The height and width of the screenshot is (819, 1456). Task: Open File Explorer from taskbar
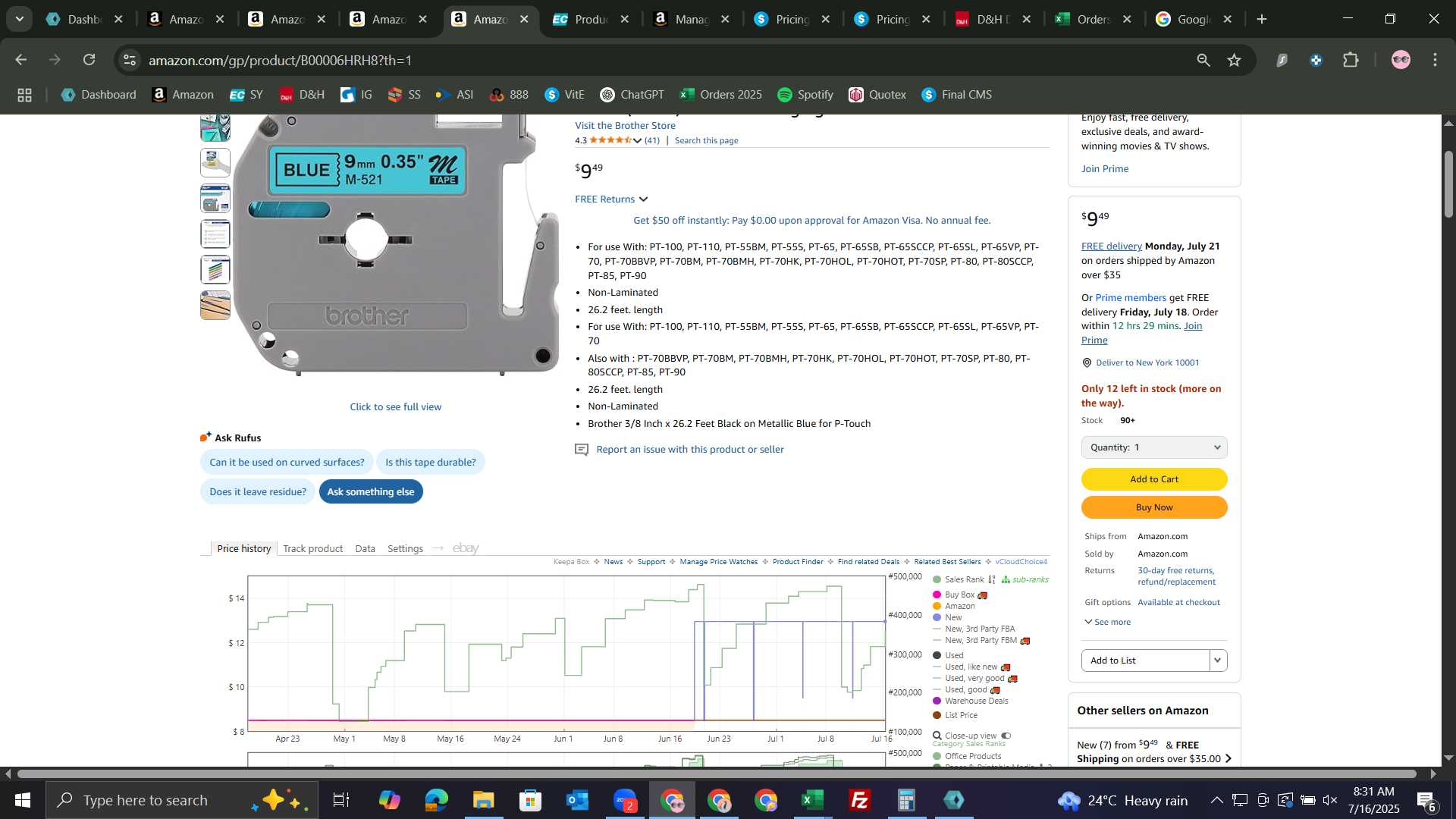483,800
